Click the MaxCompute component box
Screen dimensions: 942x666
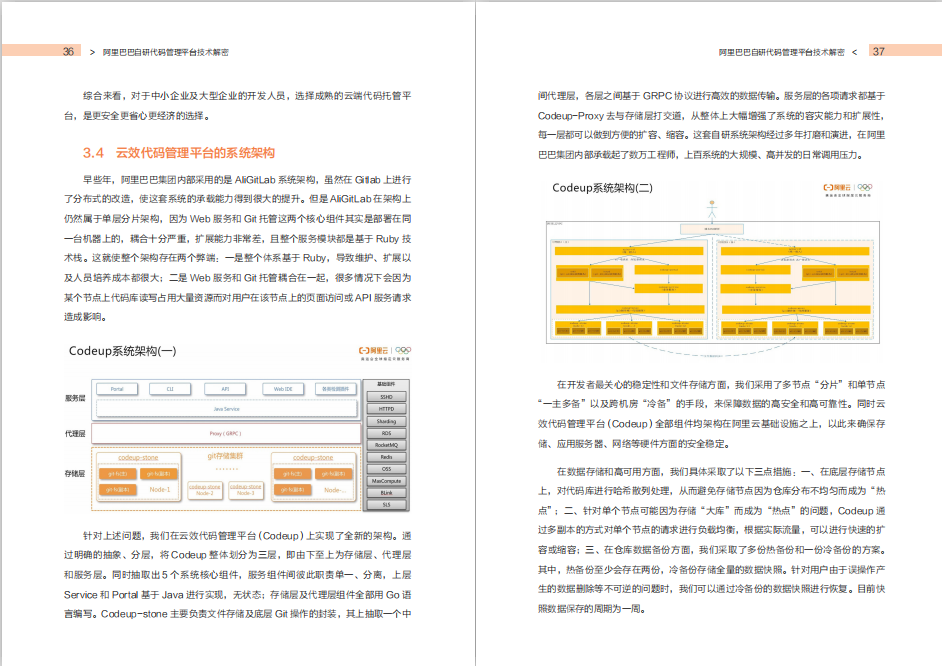tap(386, 481)
